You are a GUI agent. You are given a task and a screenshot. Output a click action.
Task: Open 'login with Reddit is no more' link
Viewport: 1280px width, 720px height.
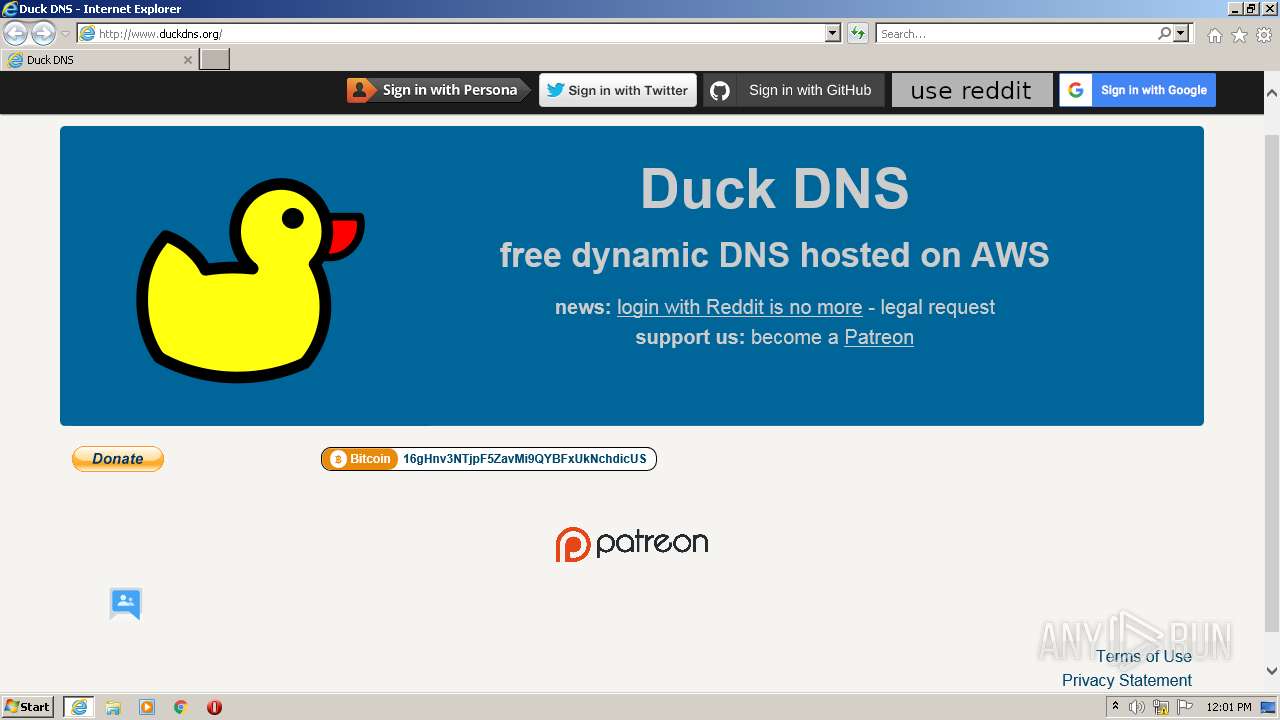pos(739,307)
